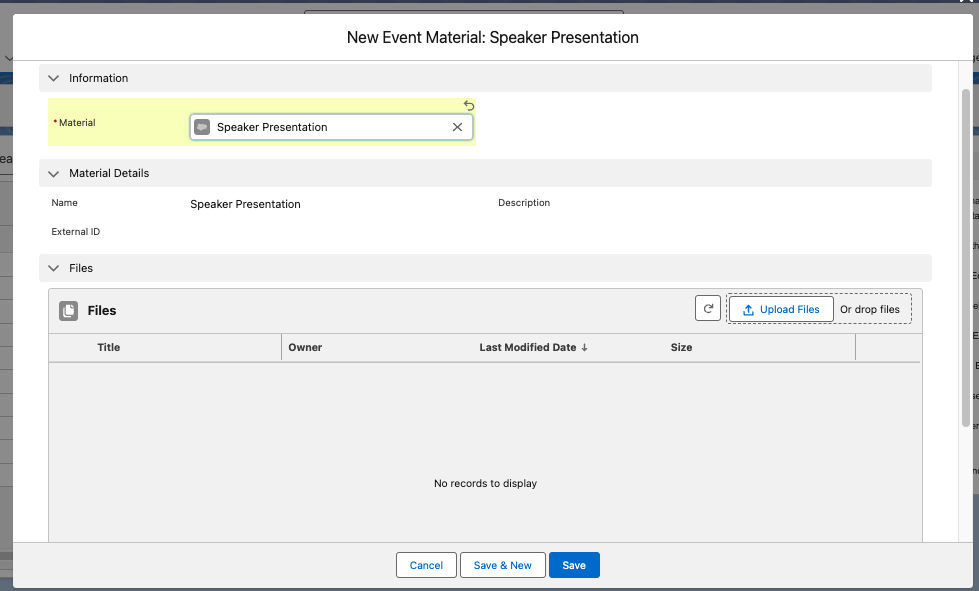
Task: Cancel the new event material dialog
Action: [x=426, y=565]
